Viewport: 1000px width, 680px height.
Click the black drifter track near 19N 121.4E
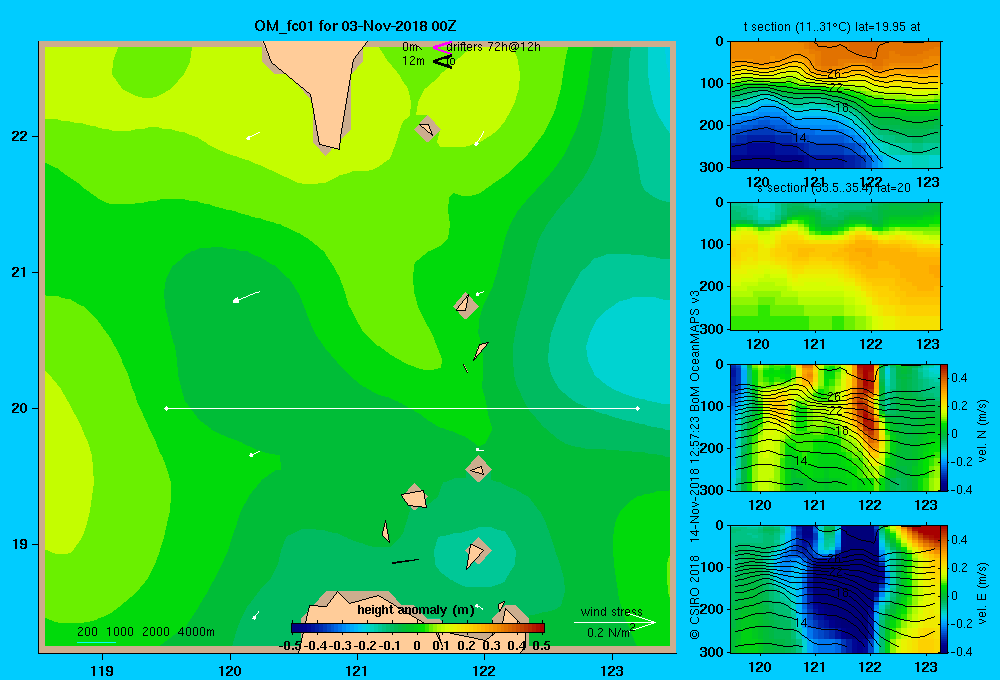tap(405, 561)
